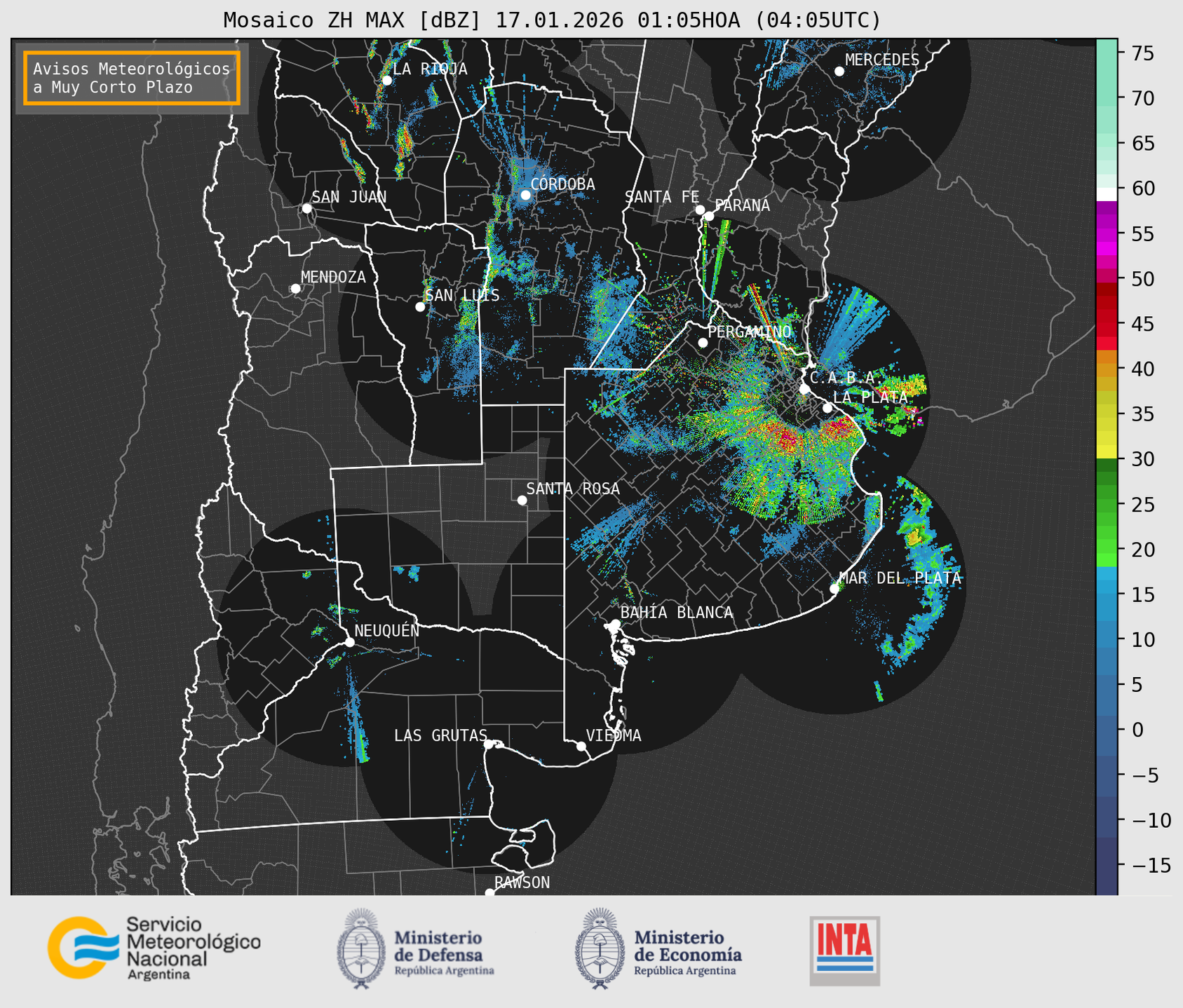
Task: Click the white 60 dBZ band on color scale
Action: (x=1107, y=194)
